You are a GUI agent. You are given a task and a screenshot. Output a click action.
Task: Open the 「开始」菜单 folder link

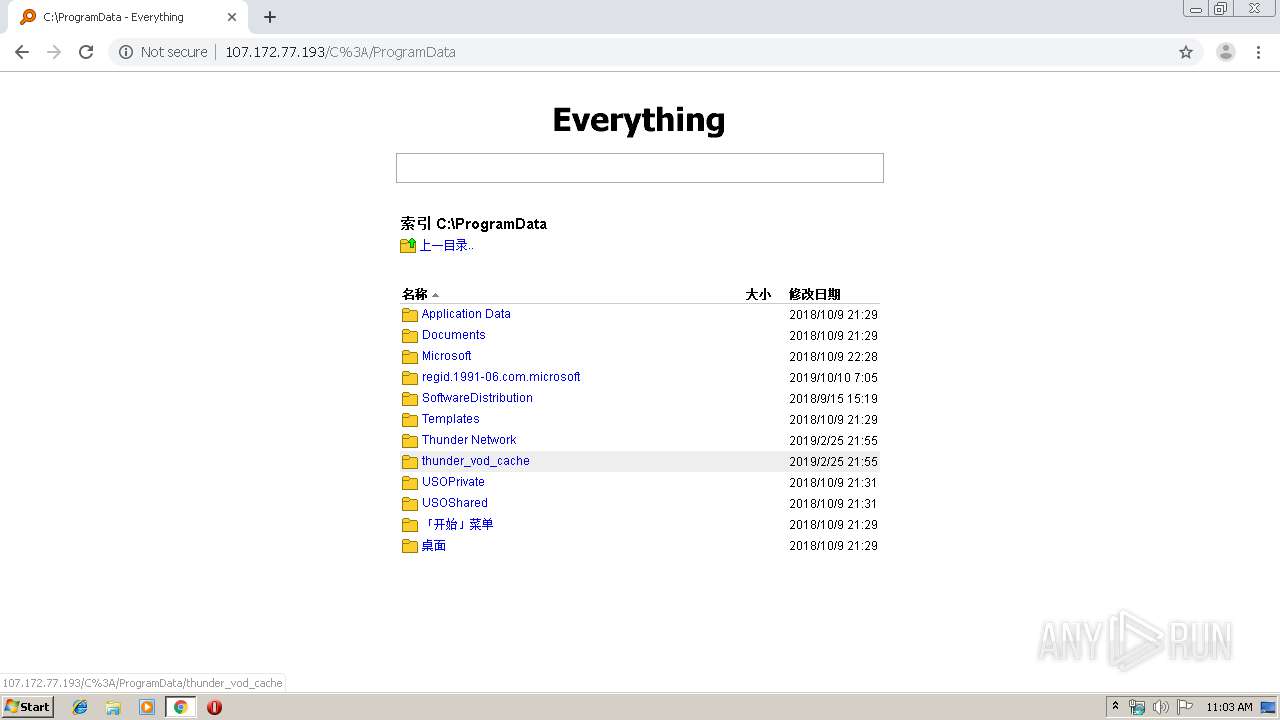pos(457,524)
